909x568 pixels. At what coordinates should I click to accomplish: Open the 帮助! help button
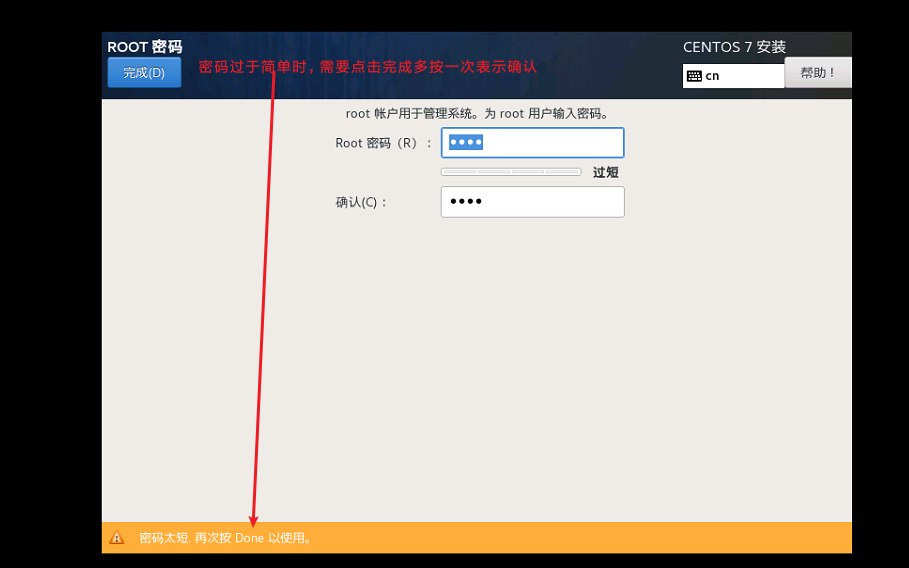click(818, 72)
